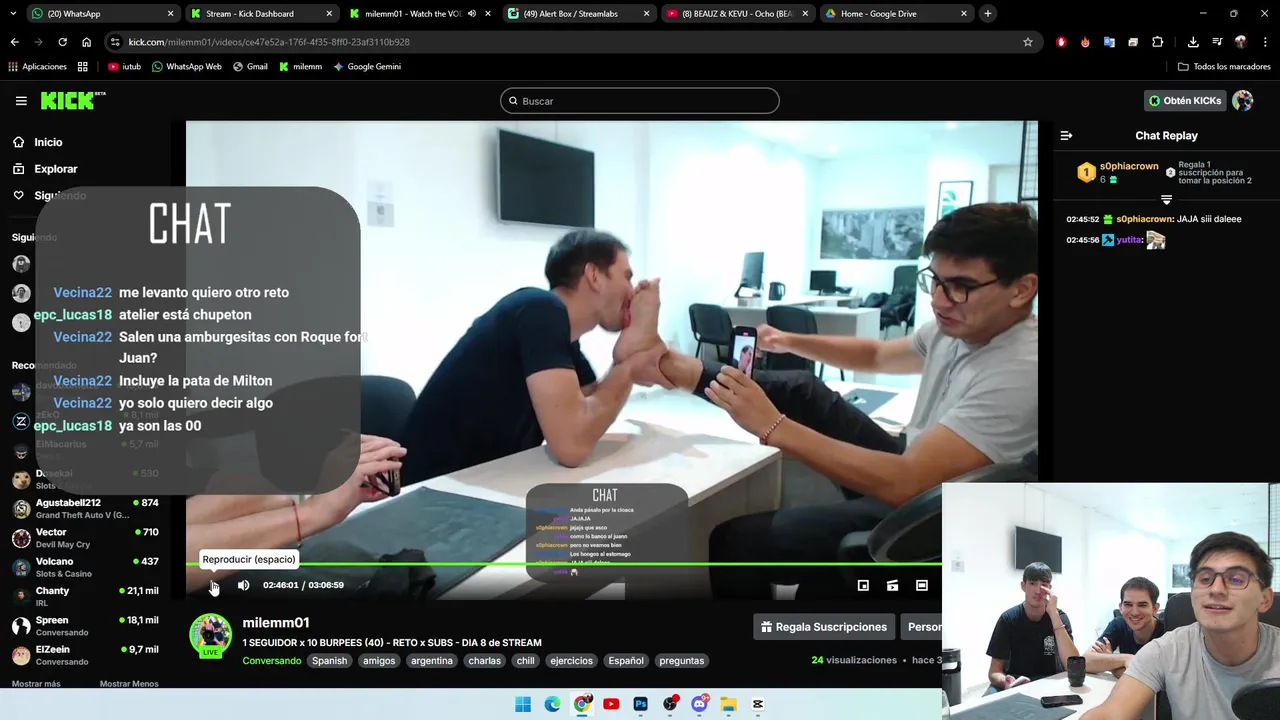Open Volcano channel in sidebar
1280x720 pixels.
point(85,567)
